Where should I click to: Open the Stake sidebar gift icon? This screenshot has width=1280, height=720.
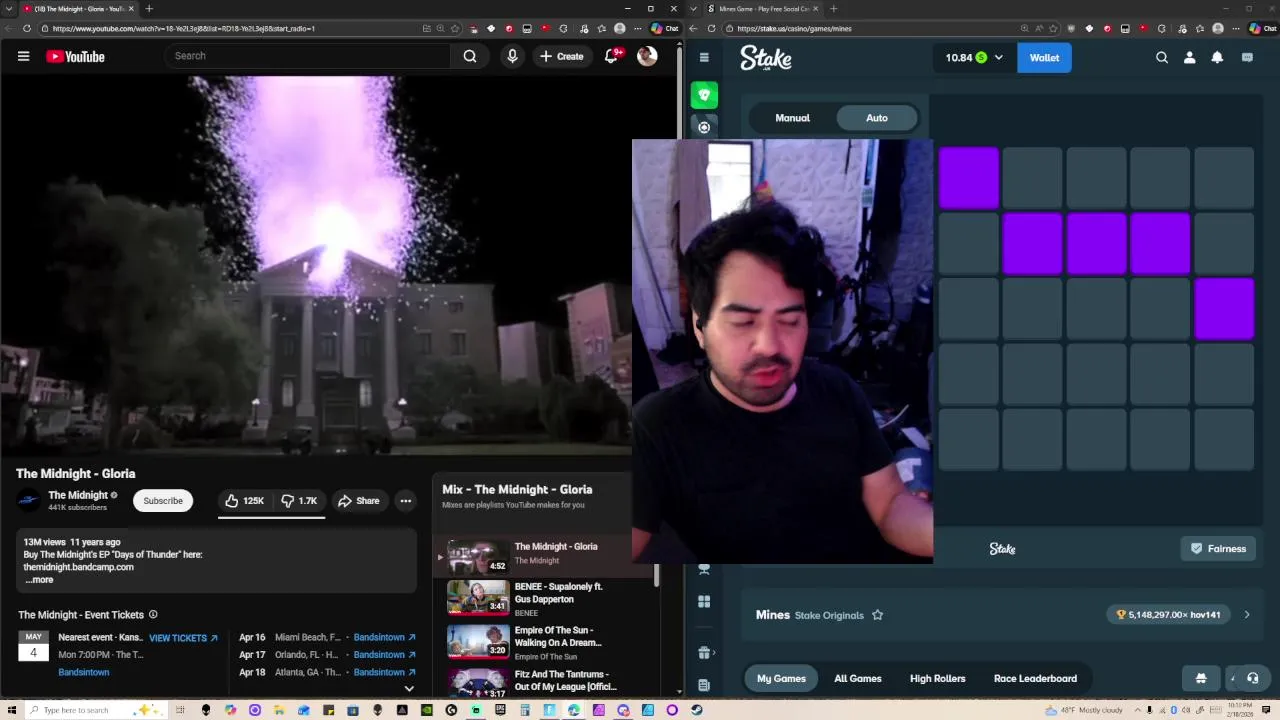[704, 652]
